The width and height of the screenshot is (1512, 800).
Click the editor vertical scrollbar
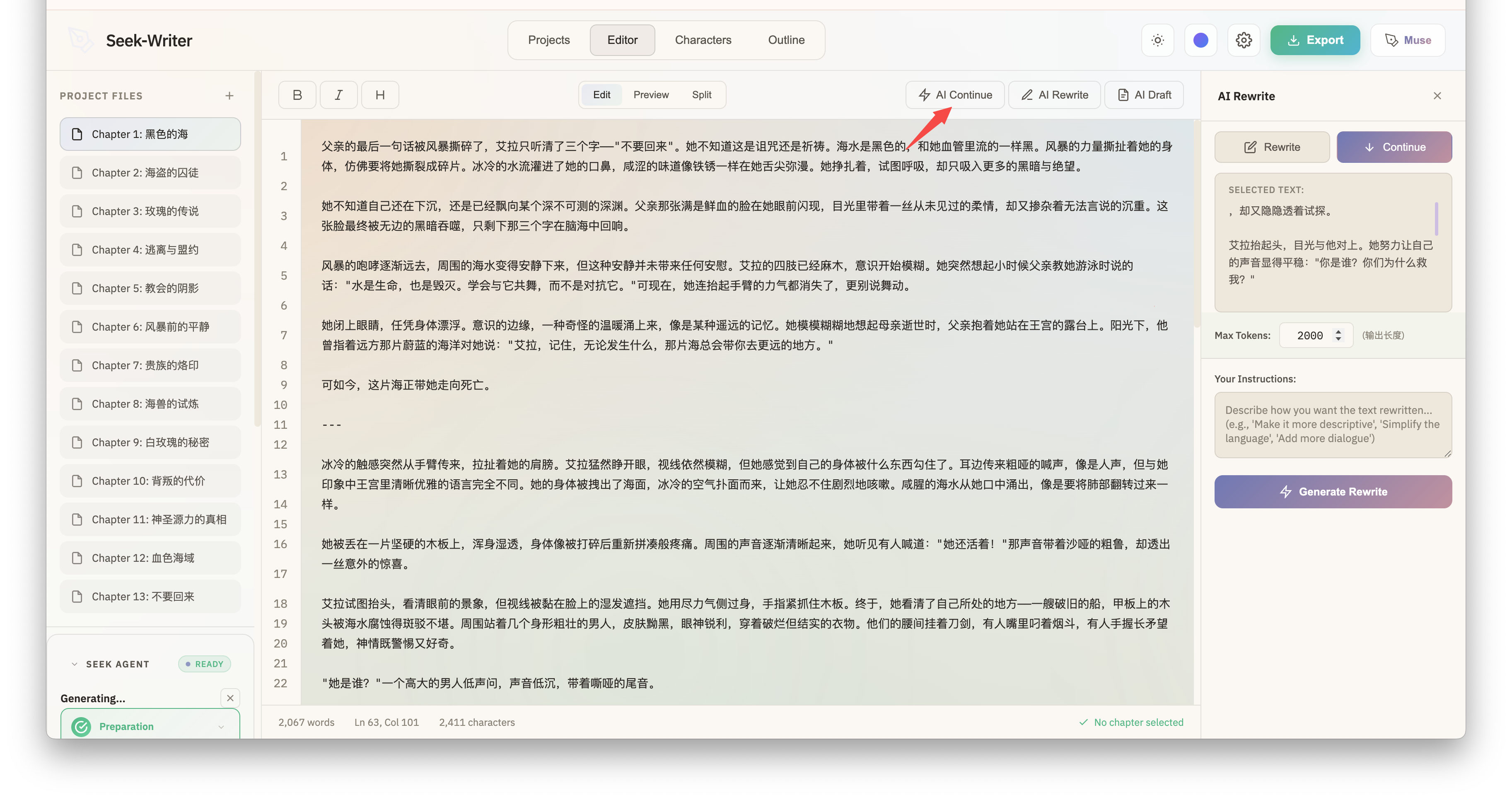click(x=1197, y=223)
